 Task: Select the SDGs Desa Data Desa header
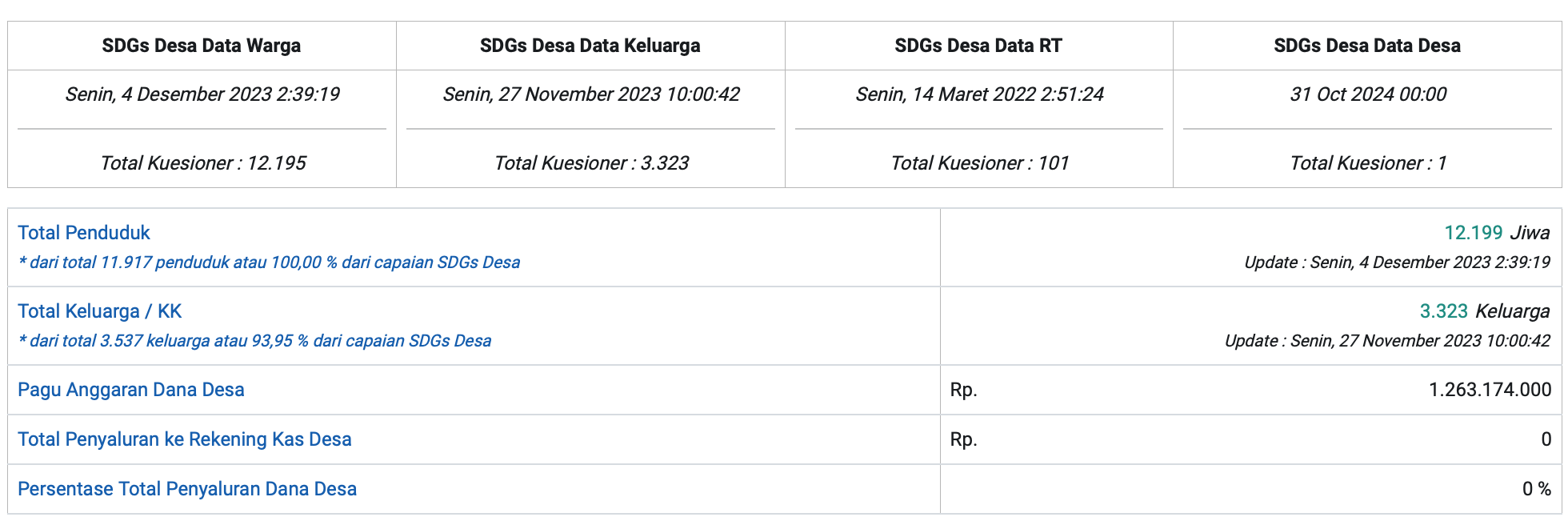(1367, 46)
